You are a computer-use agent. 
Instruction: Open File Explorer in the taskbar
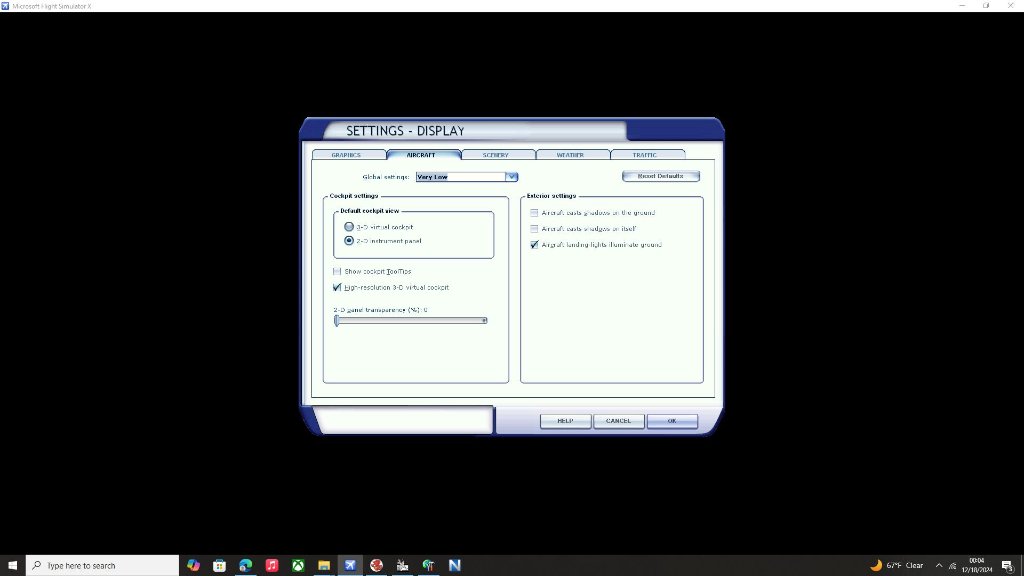[324, 565]
